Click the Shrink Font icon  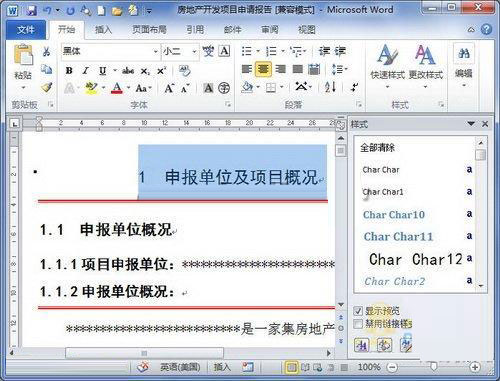(x=185, y=89)
